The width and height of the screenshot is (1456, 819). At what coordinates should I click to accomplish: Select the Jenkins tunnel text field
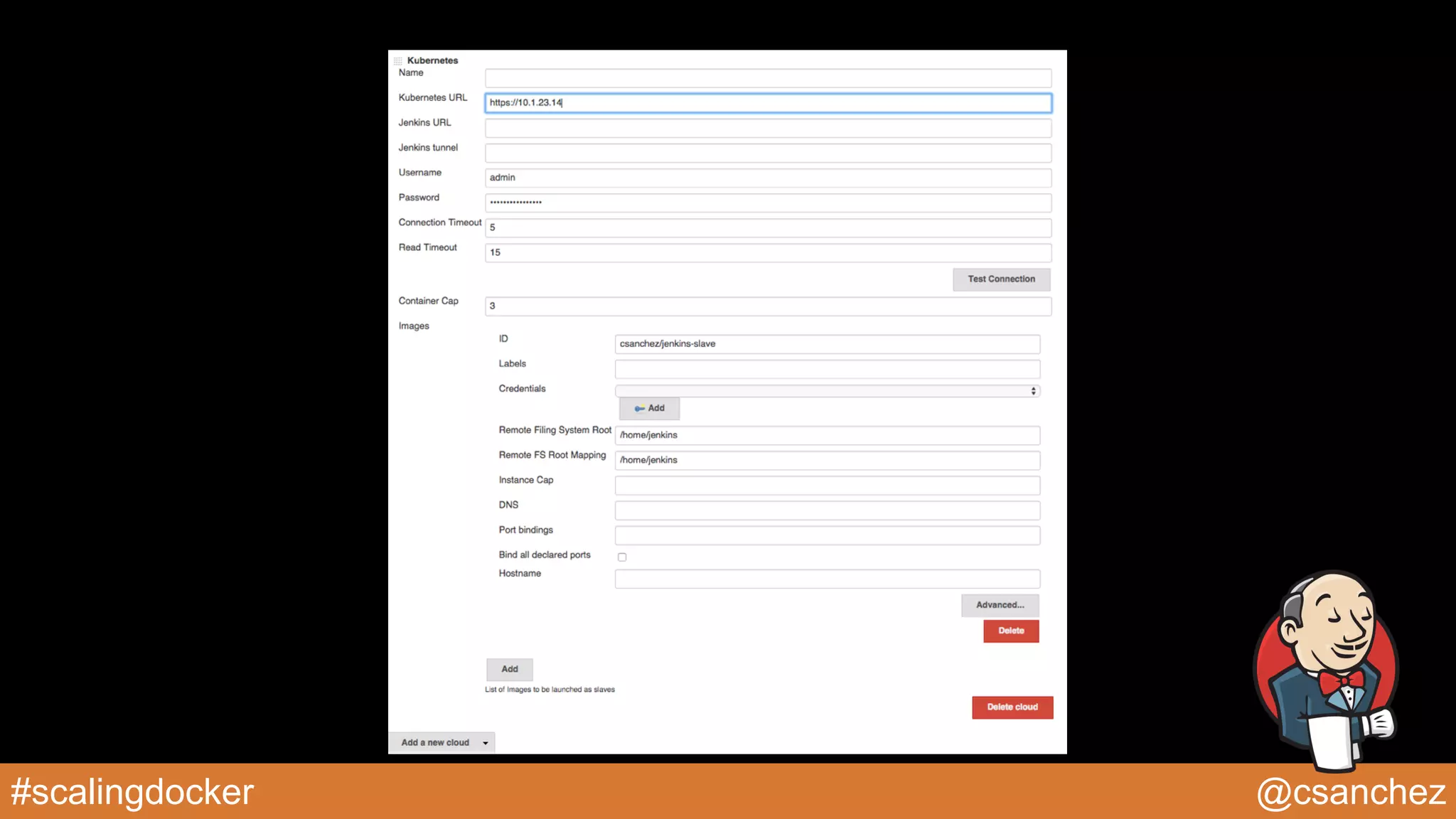click(768, 153)
